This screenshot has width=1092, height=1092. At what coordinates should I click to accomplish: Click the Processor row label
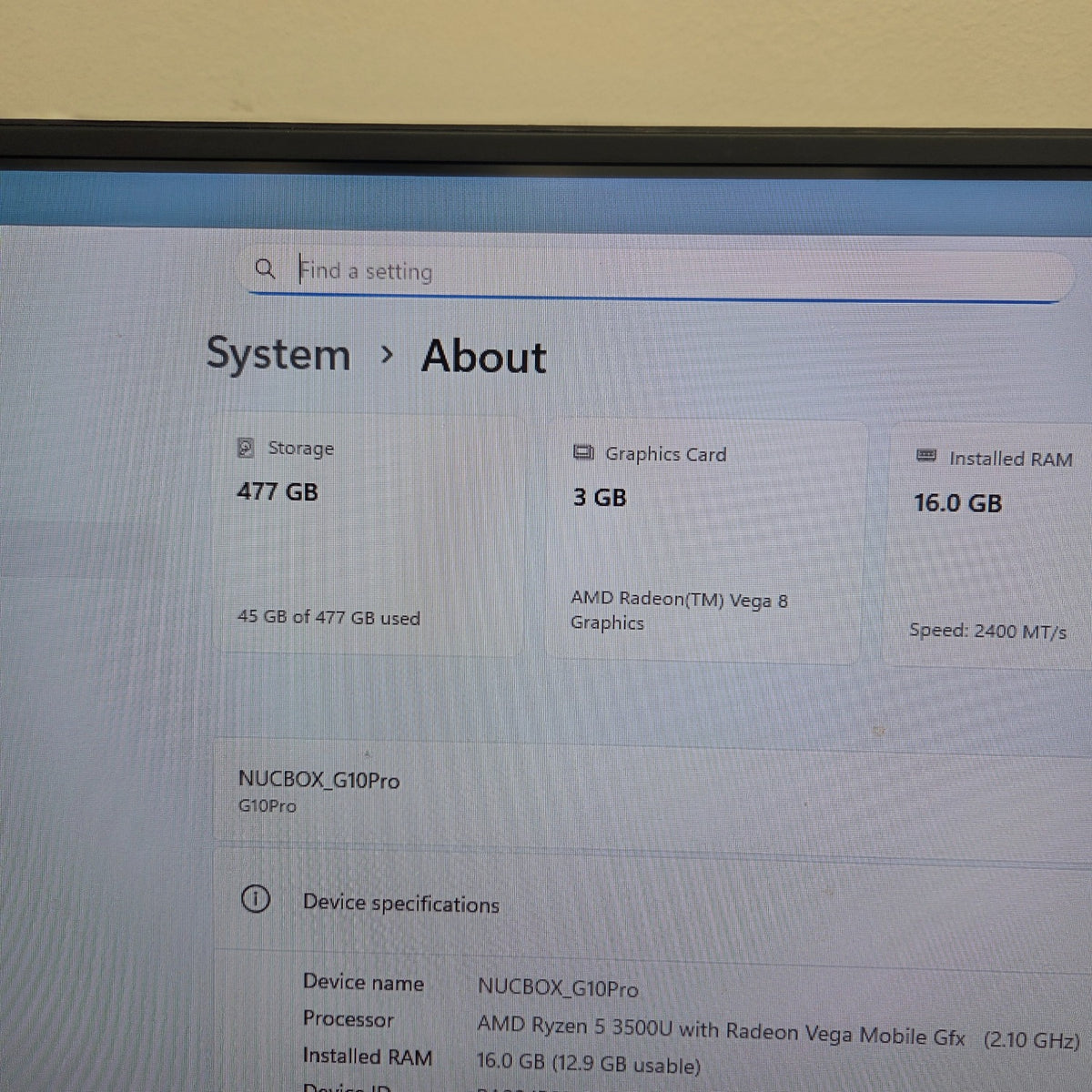point(349,1019)
